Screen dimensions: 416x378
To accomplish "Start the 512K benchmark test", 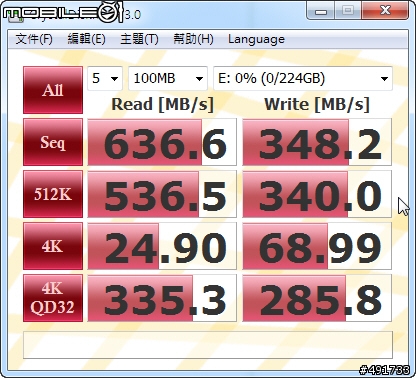I will (x=53, y=194).
